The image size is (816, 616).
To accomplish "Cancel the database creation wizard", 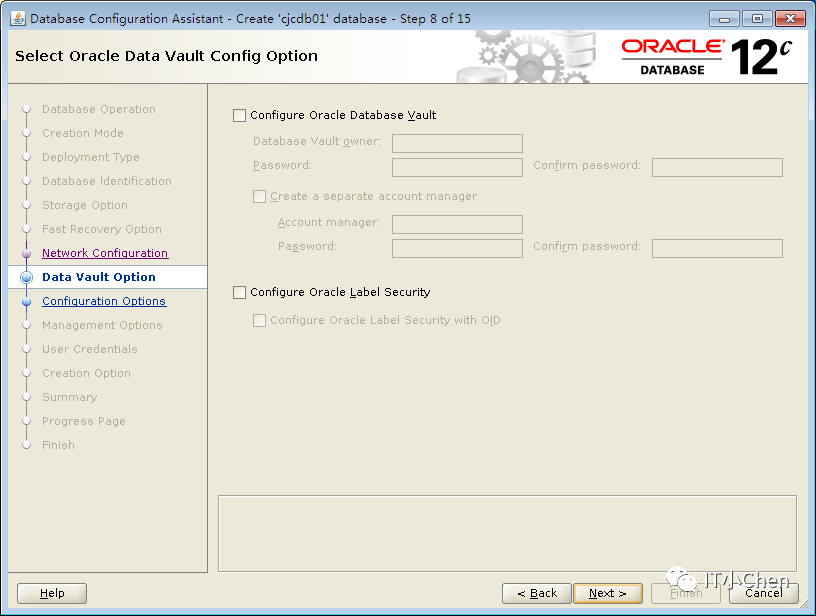I will coord(763,593).
